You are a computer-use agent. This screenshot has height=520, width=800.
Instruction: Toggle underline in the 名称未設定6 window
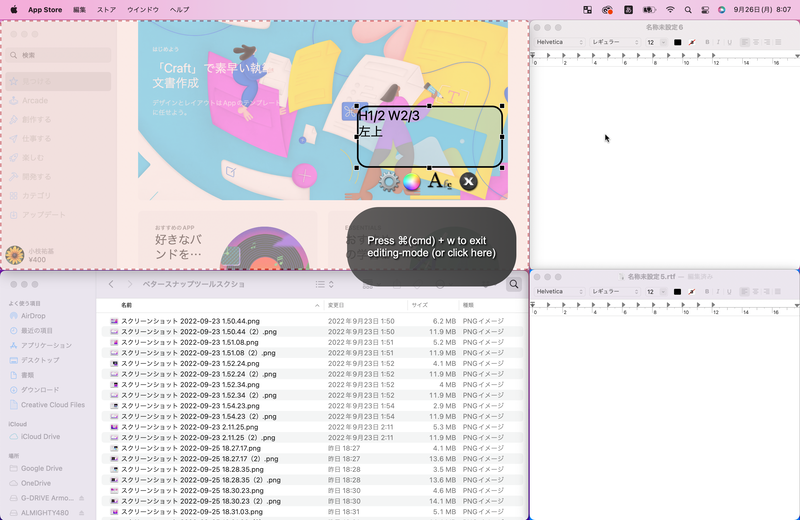tap(730, 42)
